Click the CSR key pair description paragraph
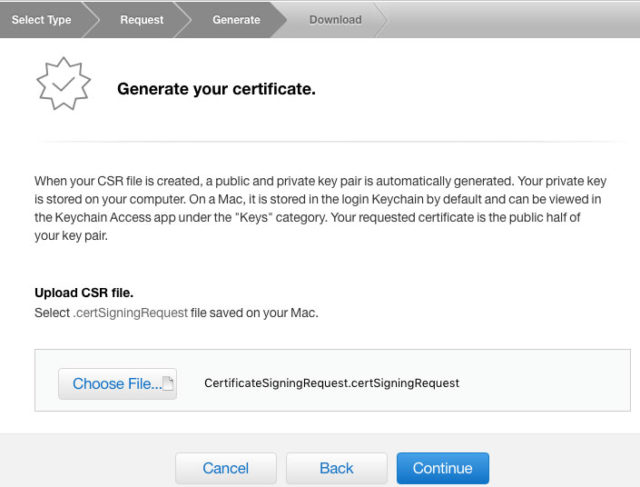Screen dimensions: 640x487 pyautogui.click(x=320, y=208)
